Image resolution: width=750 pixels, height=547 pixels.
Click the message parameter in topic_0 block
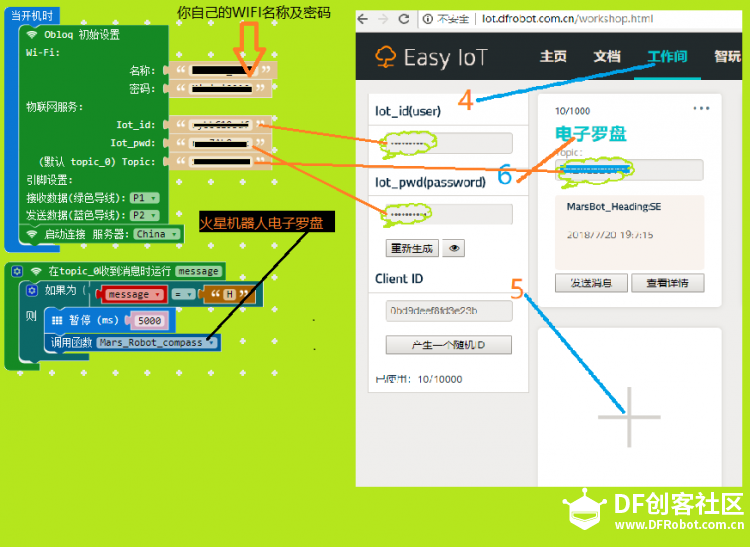tap(199, 272)
